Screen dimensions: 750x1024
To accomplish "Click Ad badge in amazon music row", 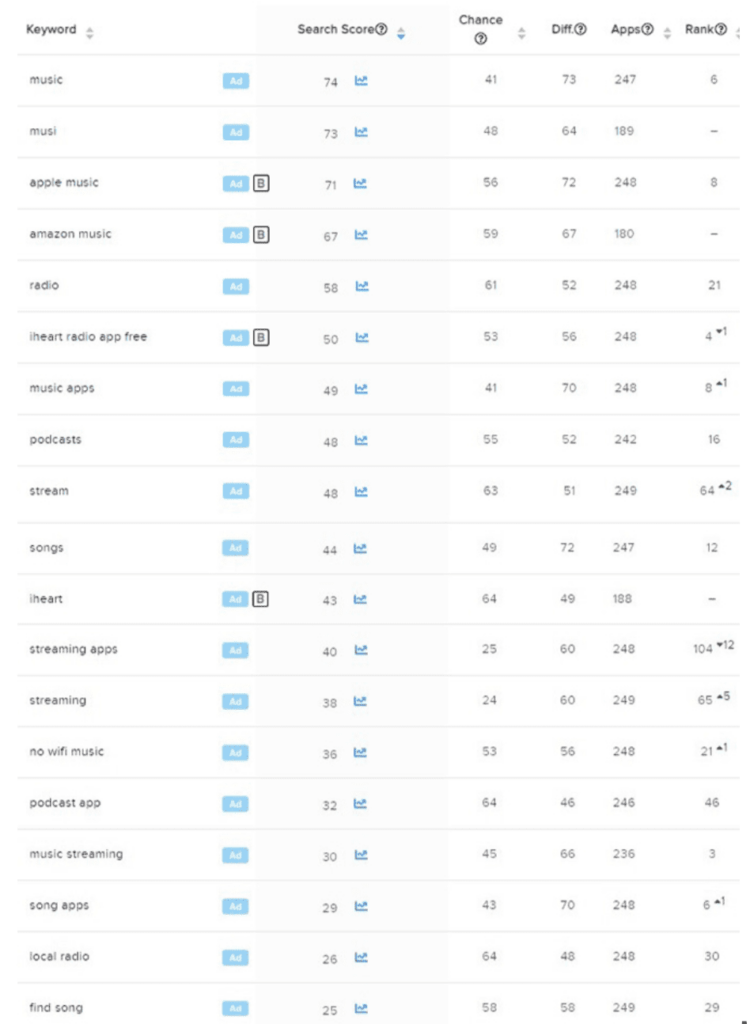I will (236, 235).
